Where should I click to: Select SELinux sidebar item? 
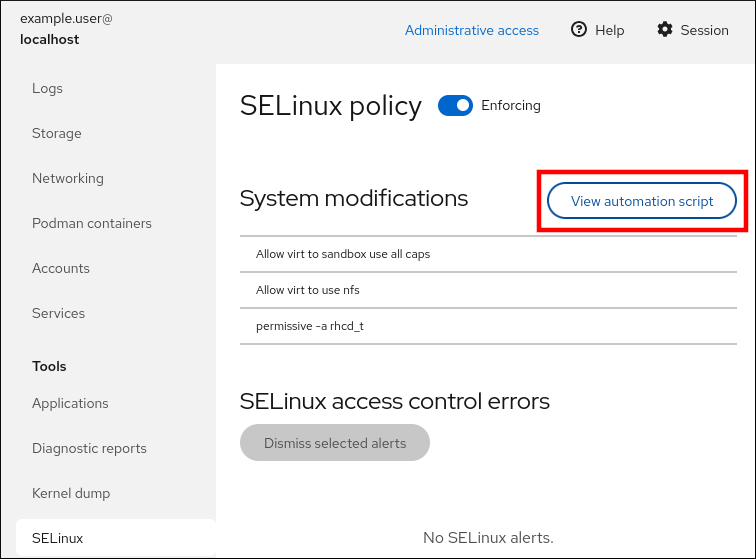click(57, 538)
